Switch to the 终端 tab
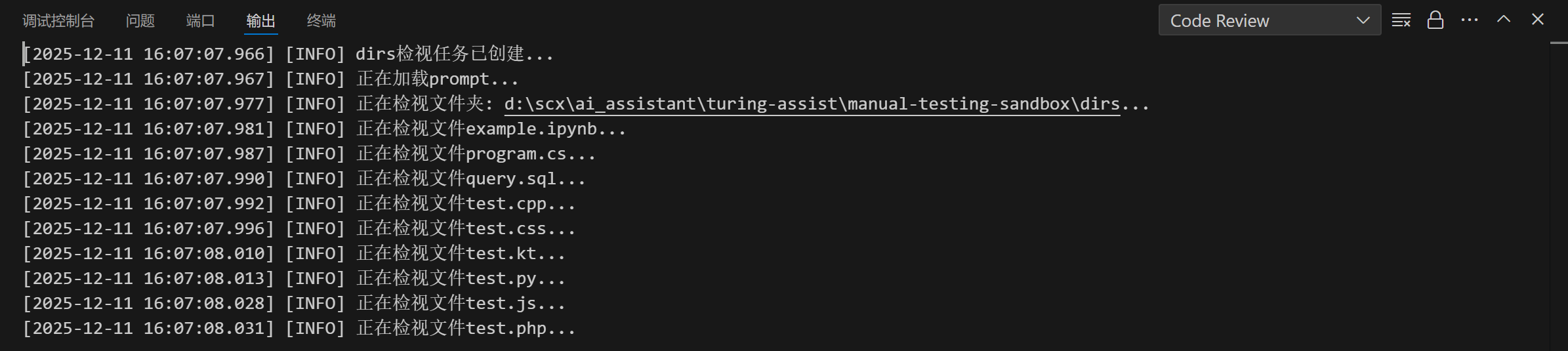Image resolution: width=1568 pixels, height=351 pixels. 321,21
